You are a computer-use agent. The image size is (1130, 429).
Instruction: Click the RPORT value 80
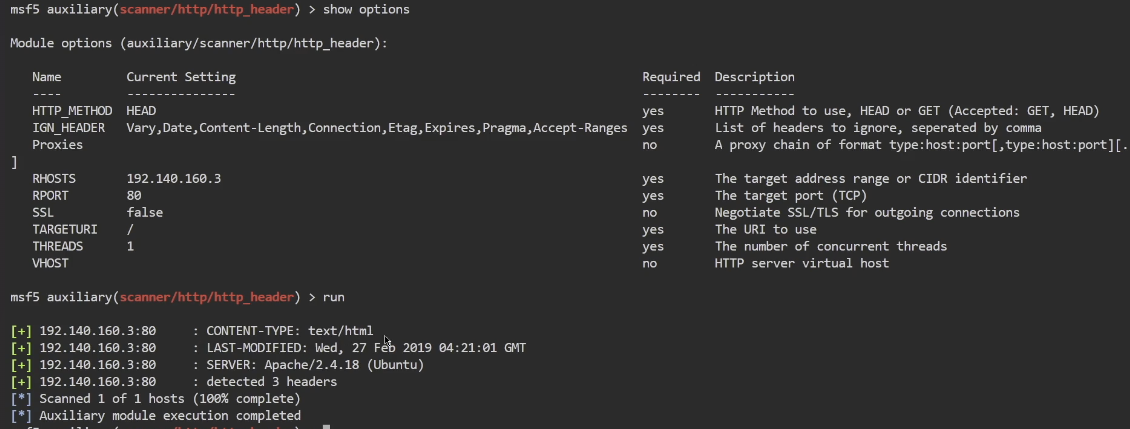pos(134,196)
